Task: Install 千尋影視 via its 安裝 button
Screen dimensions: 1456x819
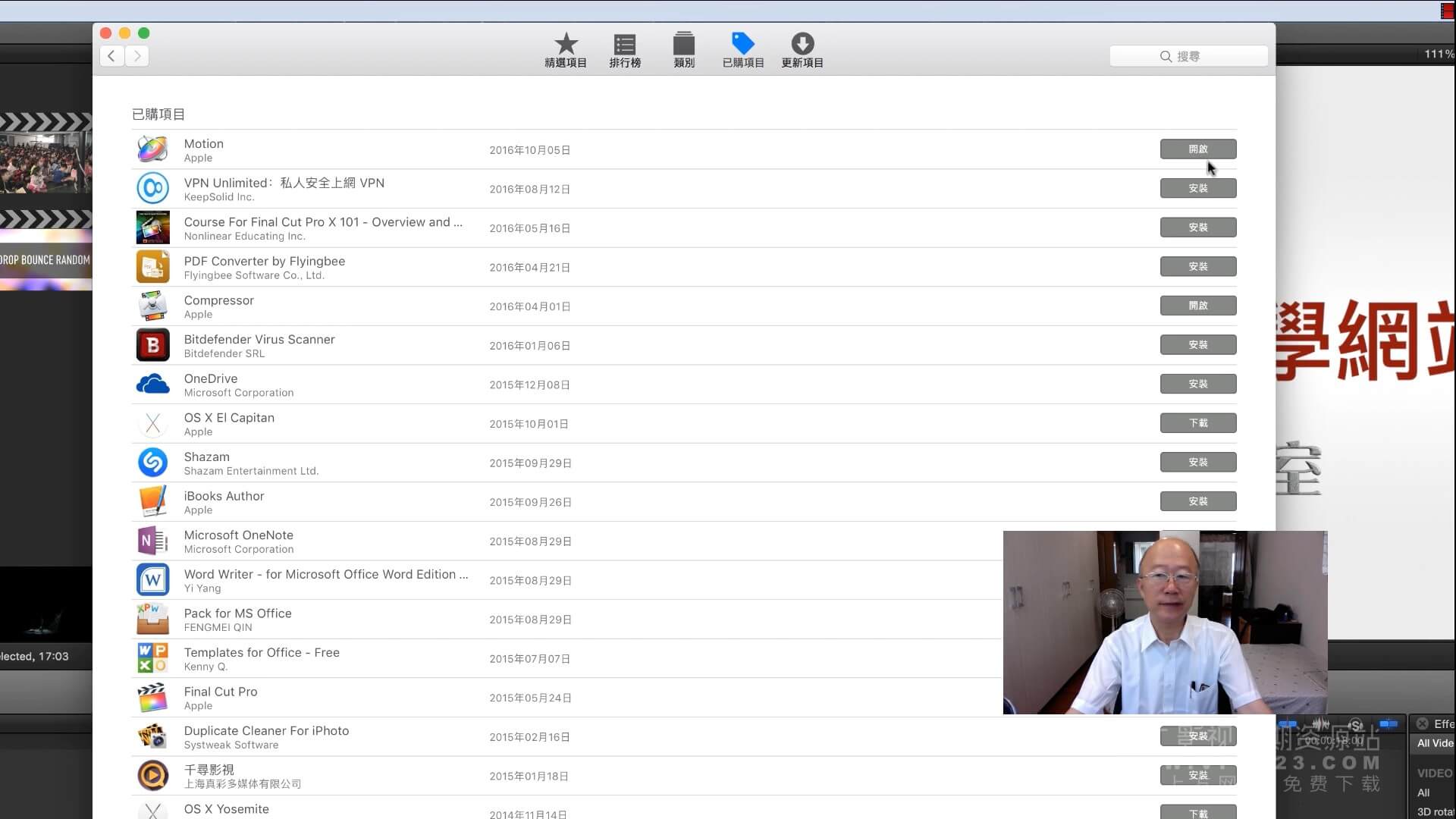Action: (x=1198, y=776)
